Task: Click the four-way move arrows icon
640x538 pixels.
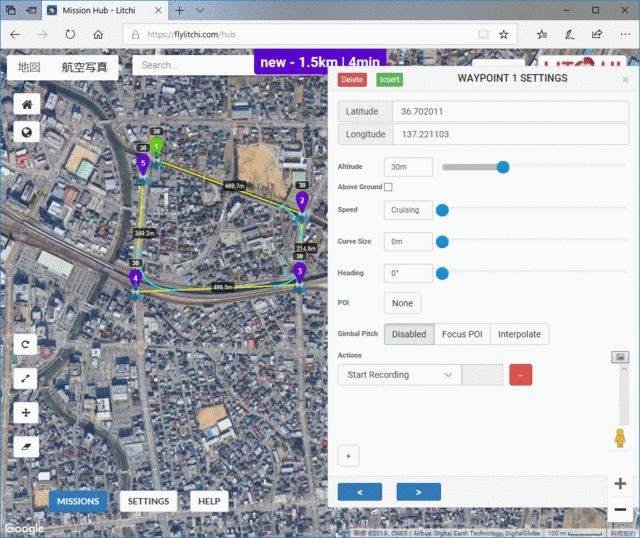Action: coord(26,412)
